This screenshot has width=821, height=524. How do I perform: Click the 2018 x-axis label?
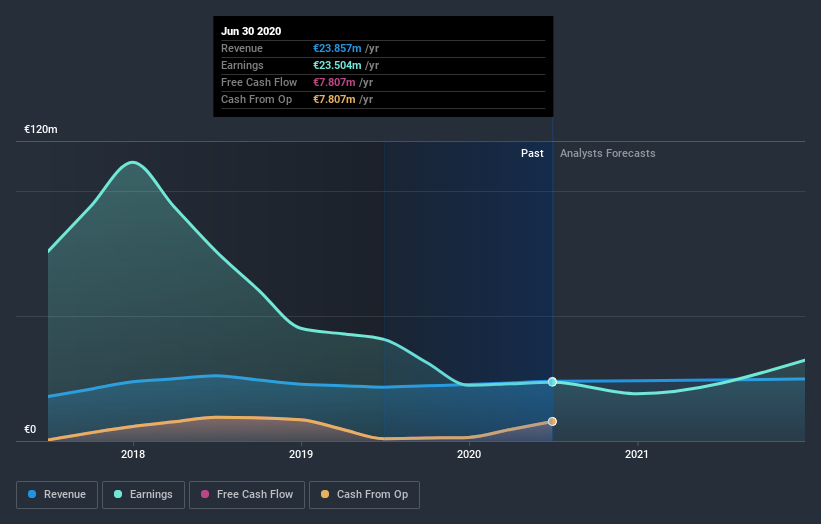(133, 454)
